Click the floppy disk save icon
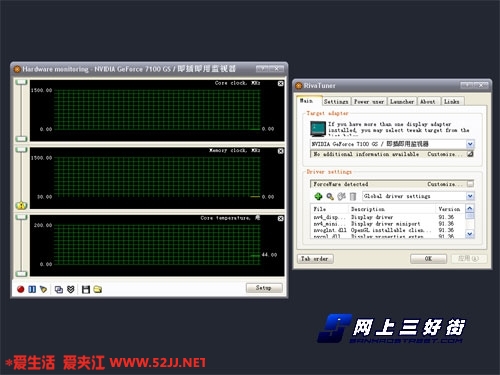Viewport: 500px width, 375px height. 86,289
